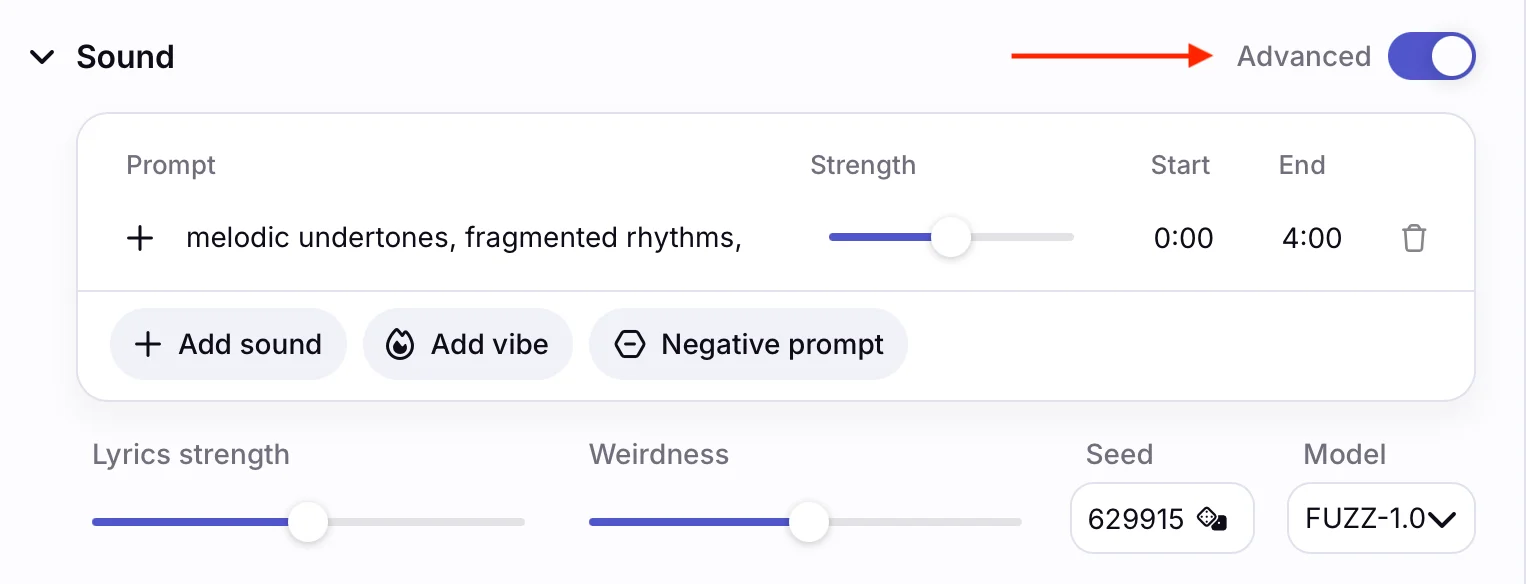The width and height of the screenshot is (1526, 584).
Task: Click the trash icon to delete prompt
Action: 1413,238
